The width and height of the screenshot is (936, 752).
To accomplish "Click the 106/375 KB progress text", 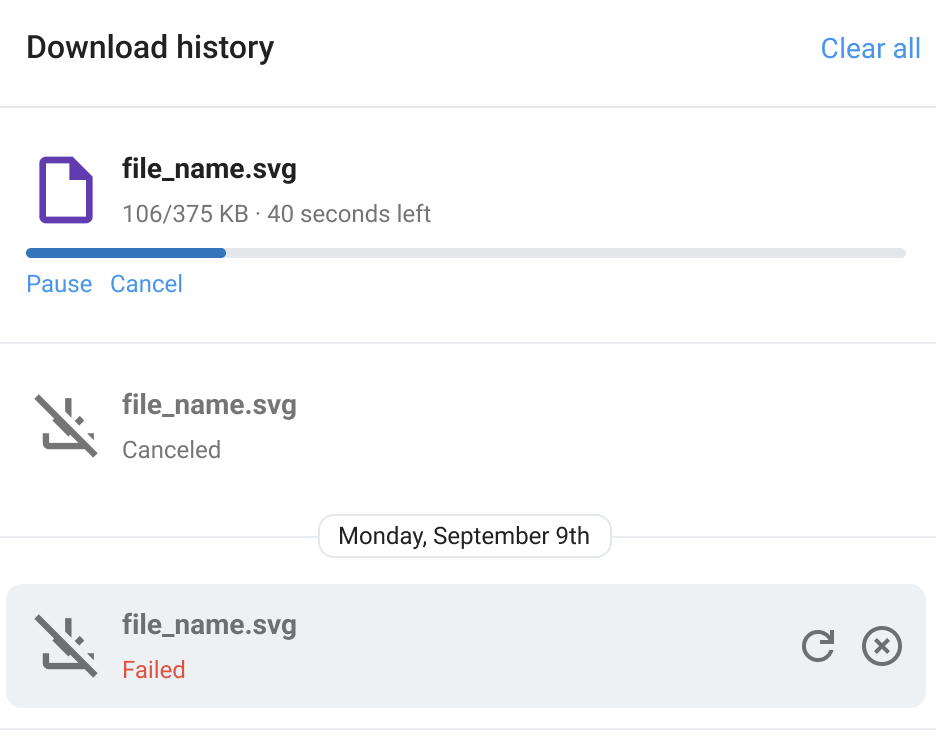I will (x=185, y=214).
